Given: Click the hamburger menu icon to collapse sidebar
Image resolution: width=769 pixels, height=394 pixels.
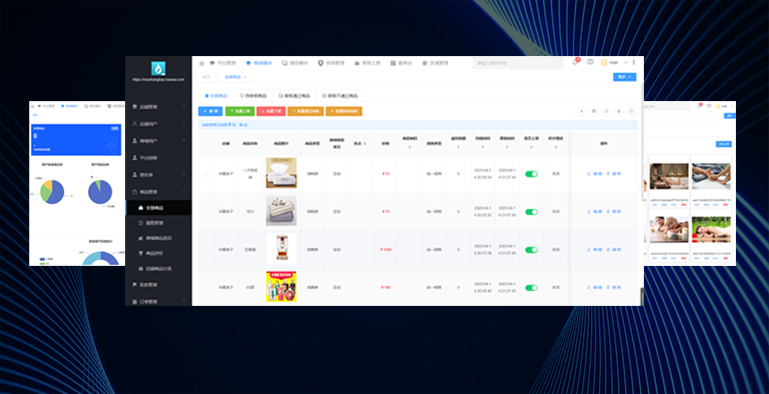Looking at the screenshot, I should 202,63.
